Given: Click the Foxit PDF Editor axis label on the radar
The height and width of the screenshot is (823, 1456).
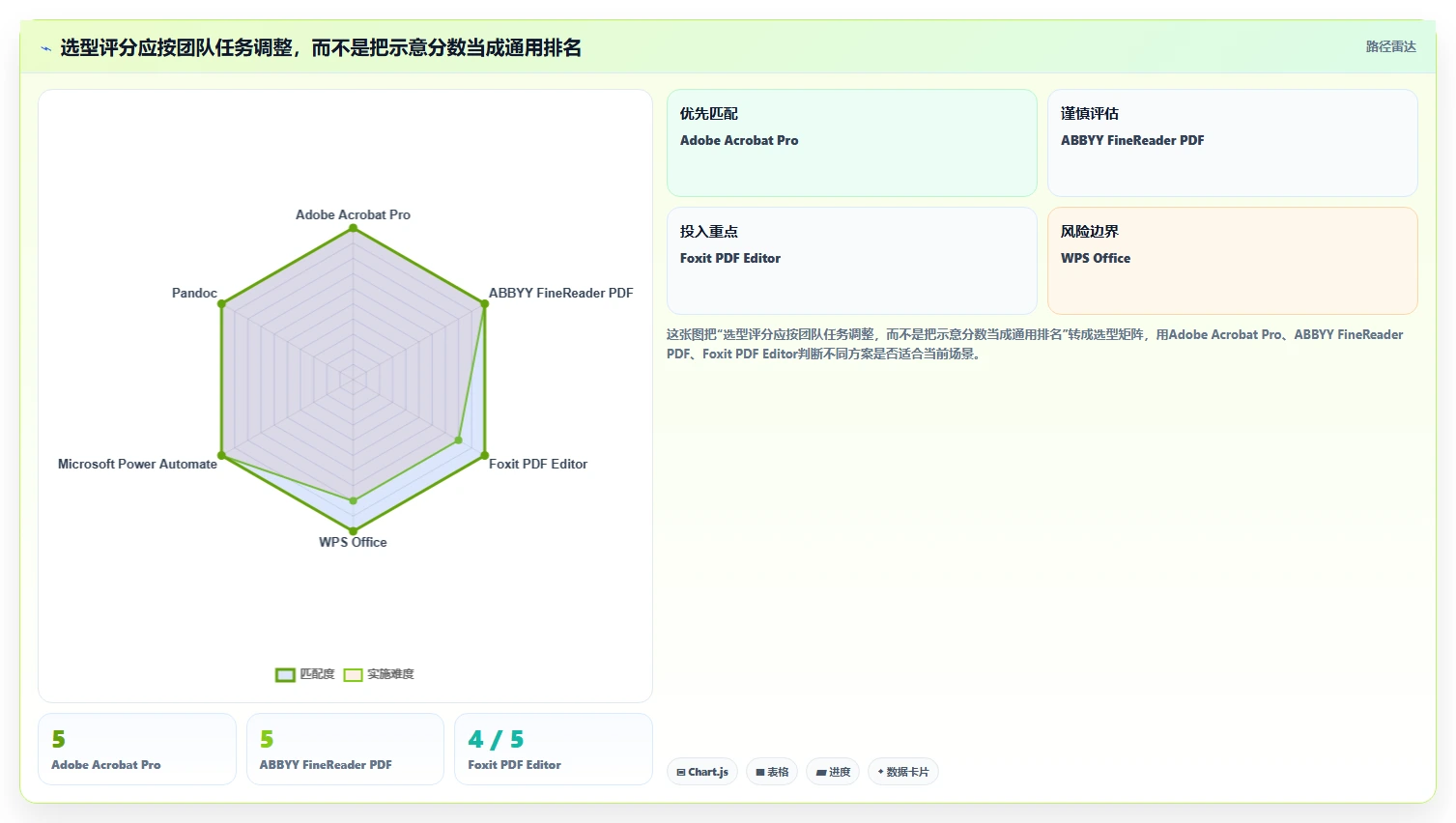Looking at the screenshot, I should (x=538, y=464).
